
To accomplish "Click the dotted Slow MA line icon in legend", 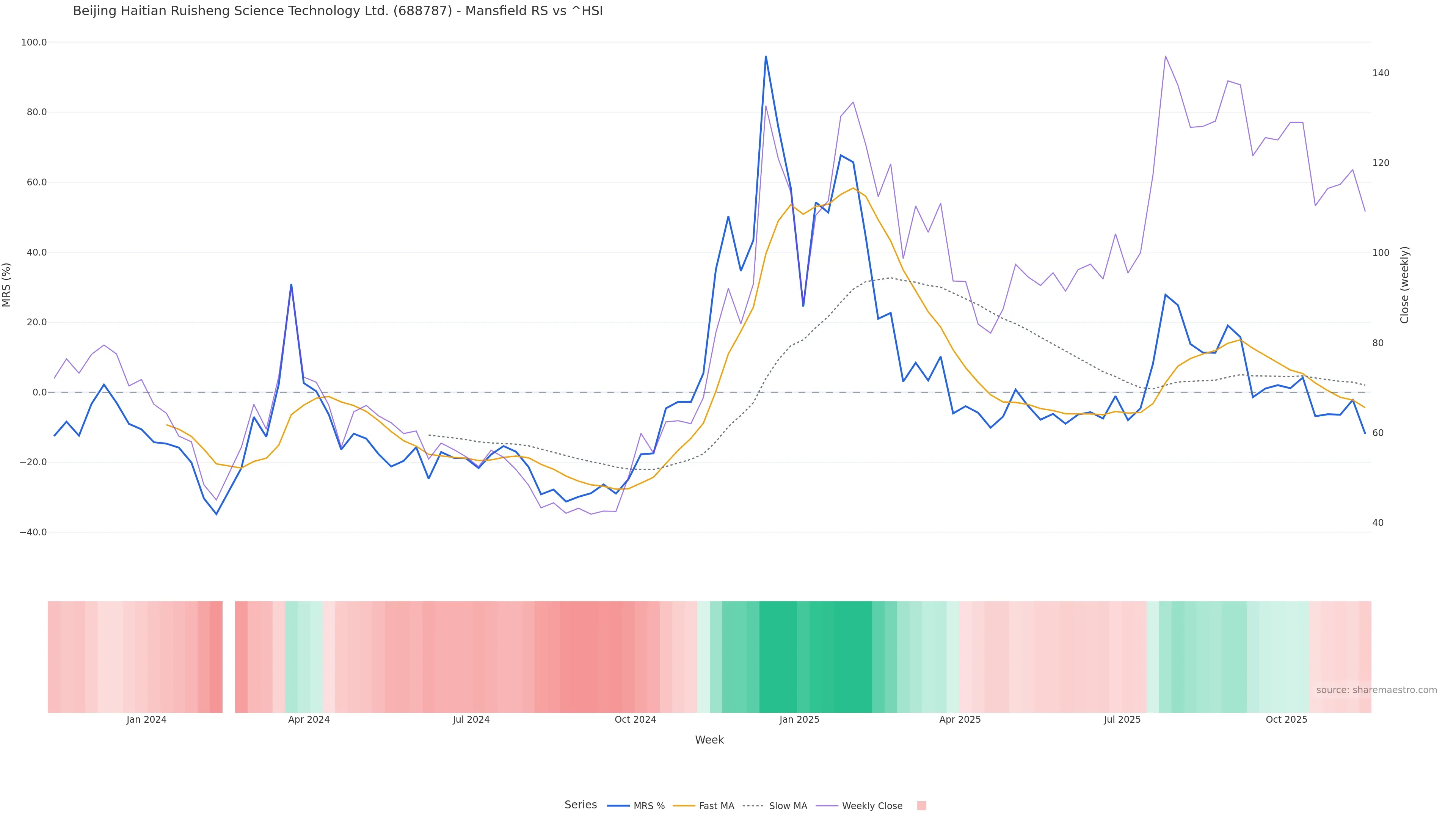I will click(x=753, y=806).
